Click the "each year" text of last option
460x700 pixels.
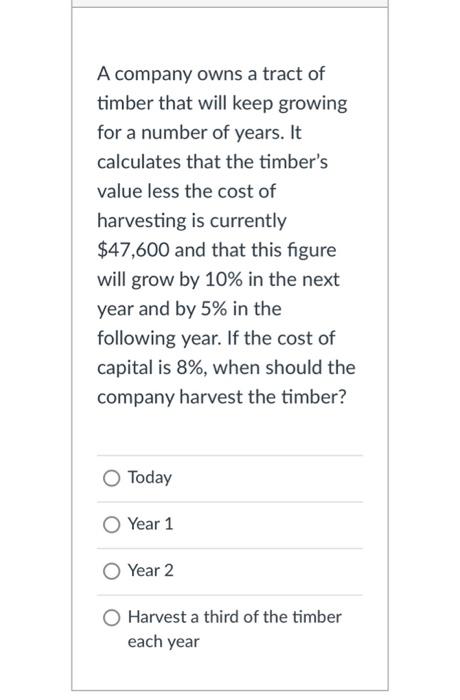(x=163, y=642)
